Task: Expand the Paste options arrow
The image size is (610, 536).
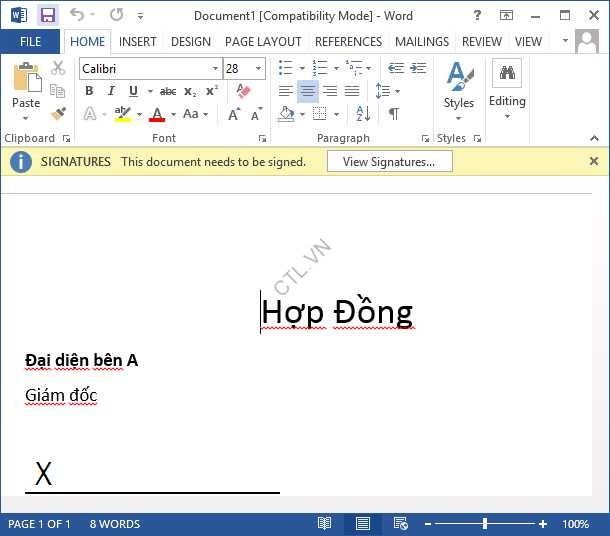Action: click(26, 118)
